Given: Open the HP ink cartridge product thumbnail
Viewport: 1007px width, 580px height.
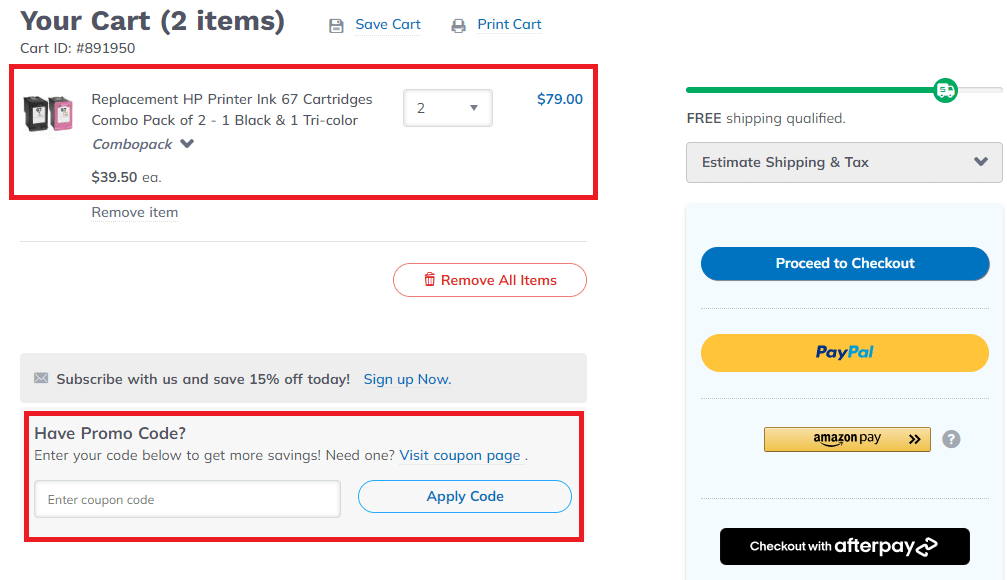Looking at the screenshot, I should (48, 114).
